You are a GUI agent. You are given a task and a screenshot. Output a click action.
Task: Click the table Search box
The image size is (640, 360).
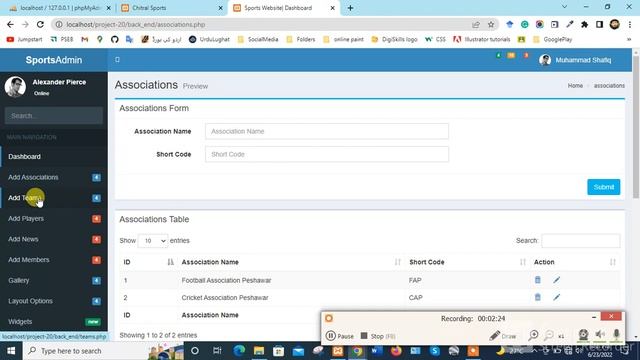click(x=580, y=241)
